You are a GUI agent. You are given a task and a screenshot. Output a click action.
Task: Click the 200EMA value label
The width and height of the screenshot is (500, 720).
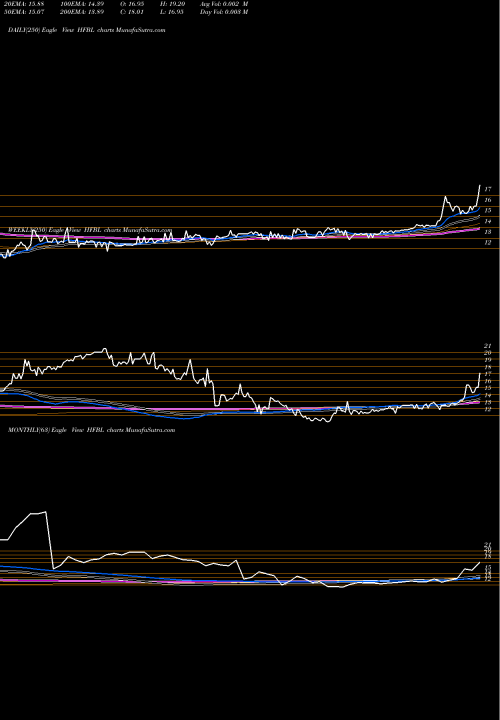coord(84,12)
